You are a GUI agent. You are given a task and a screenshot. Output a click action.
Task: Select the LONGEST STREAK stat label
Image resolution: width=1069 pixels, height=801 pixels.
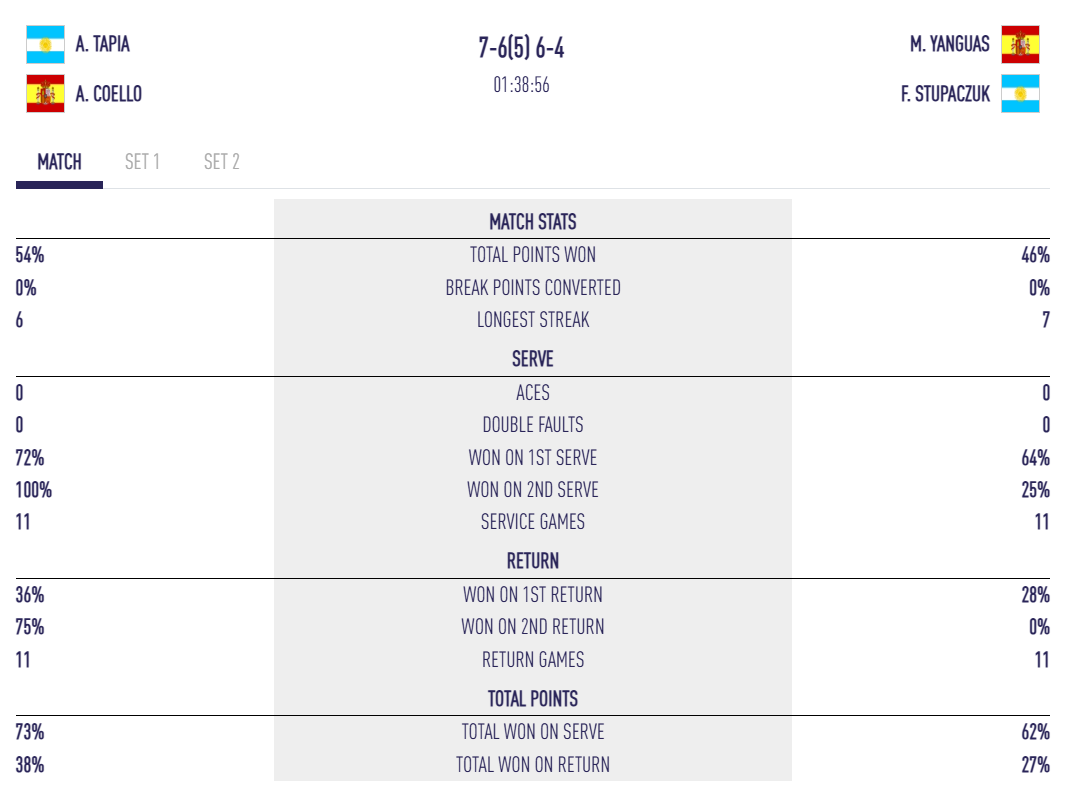point(532,320)
